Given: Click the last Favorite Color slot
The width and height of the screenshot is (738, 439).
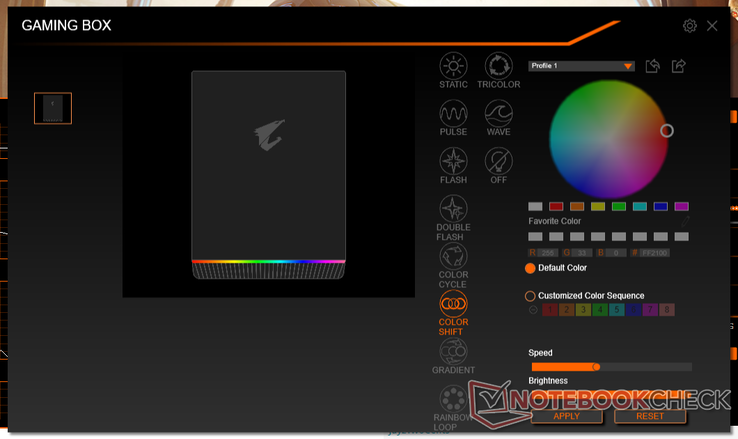Looking at the screenshot, I should click(682, 236).
